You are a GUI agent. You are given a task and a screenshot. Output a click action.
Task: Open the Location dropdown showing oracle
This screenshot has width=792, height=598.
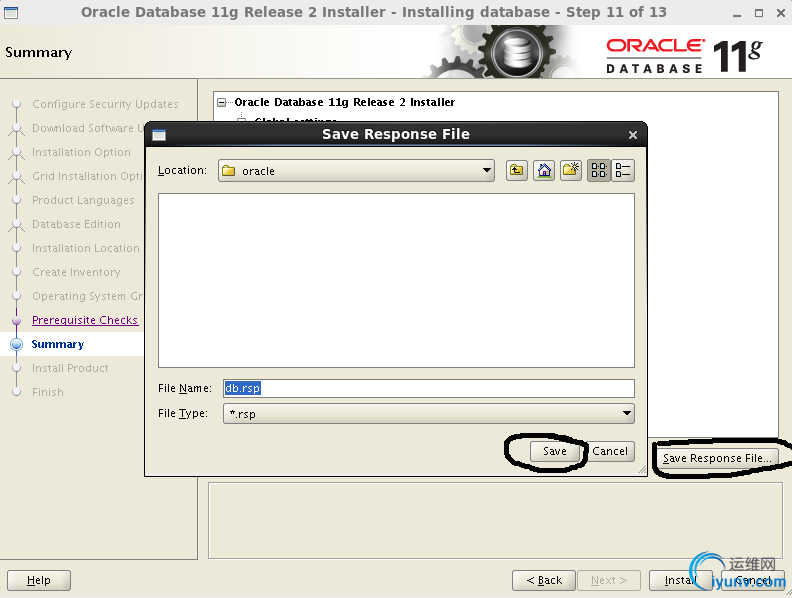coord(356,171)
